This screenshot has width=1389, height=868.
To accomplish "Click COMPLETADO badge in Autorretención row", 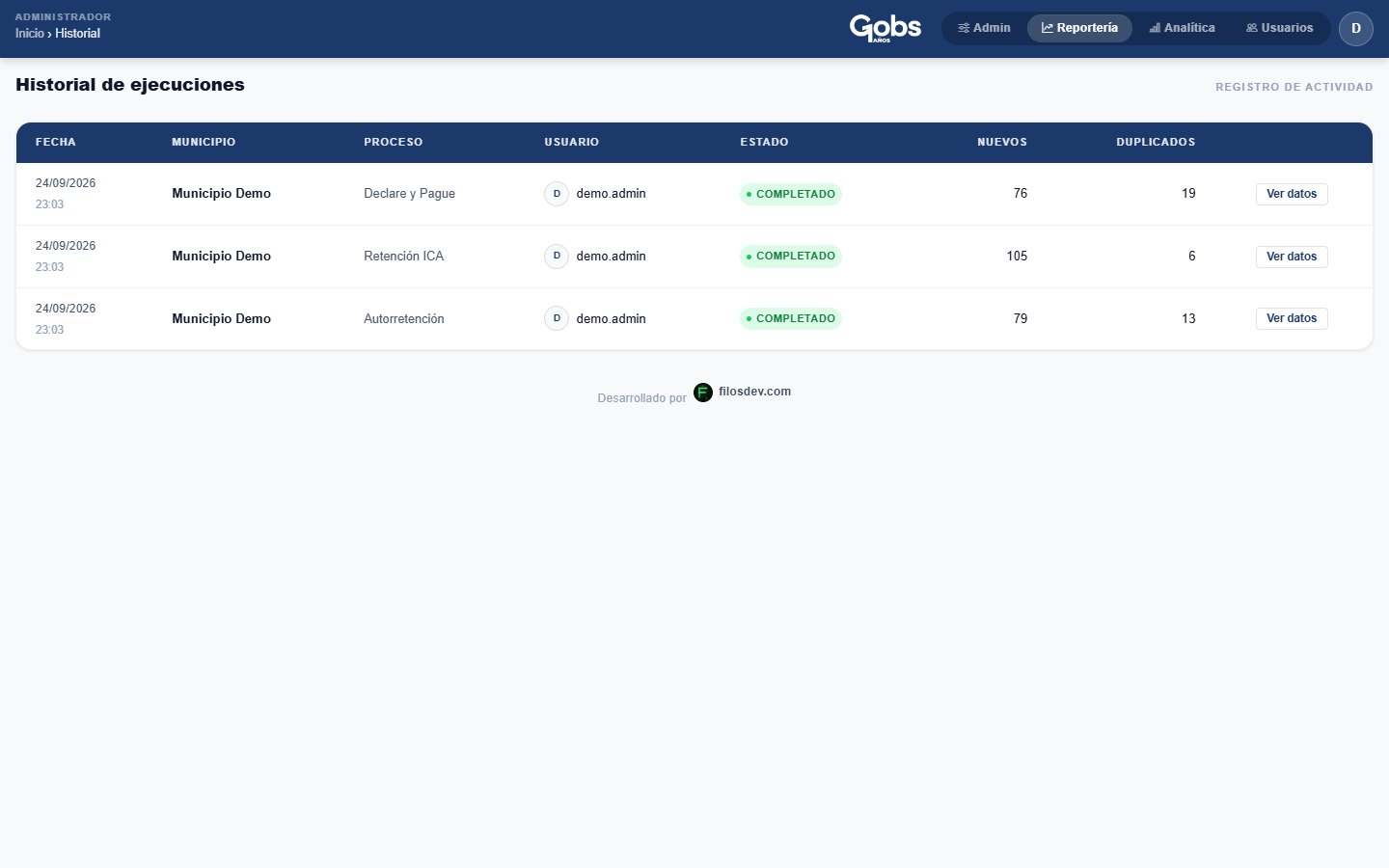I will click(791, 318).
